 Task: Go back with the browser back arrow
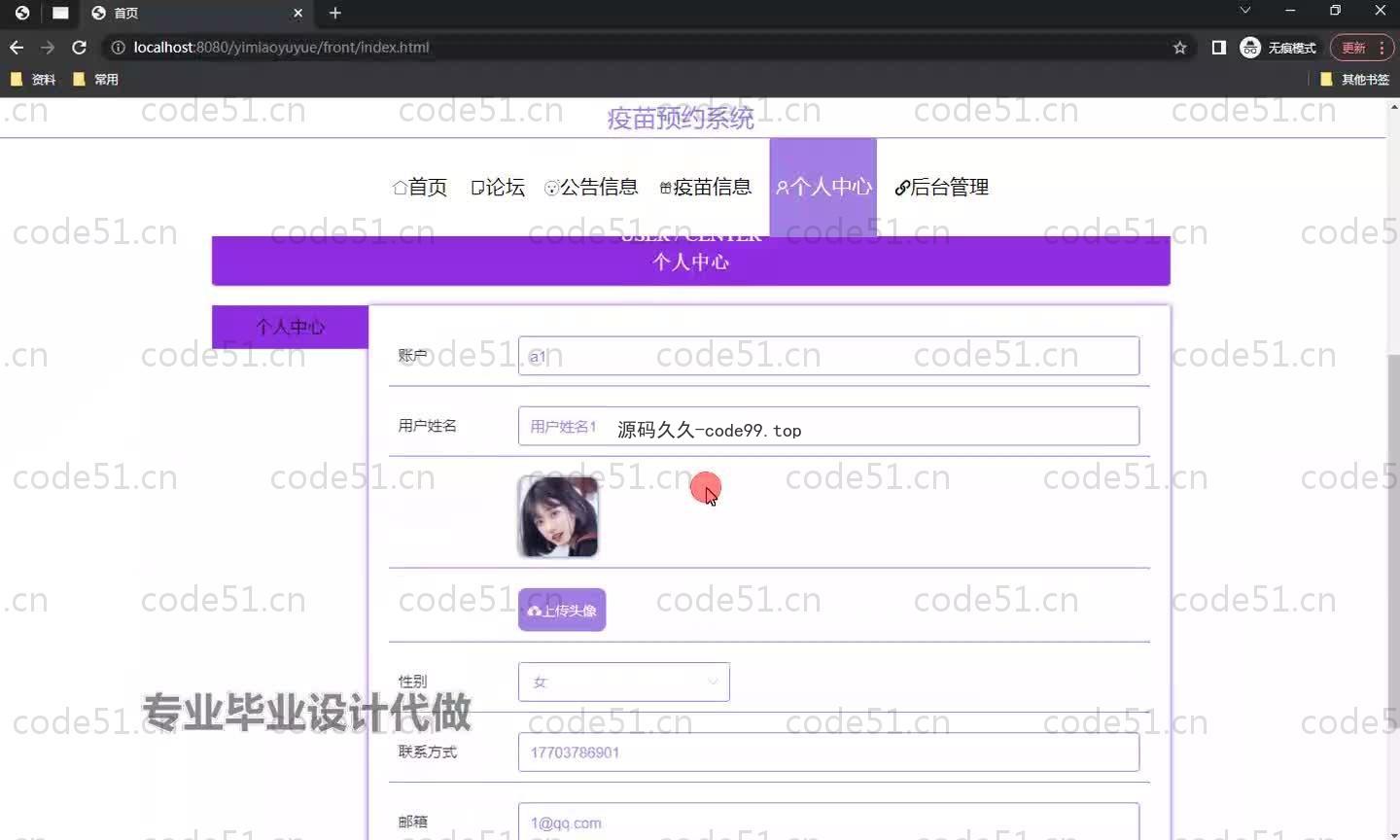coord(17,47)
